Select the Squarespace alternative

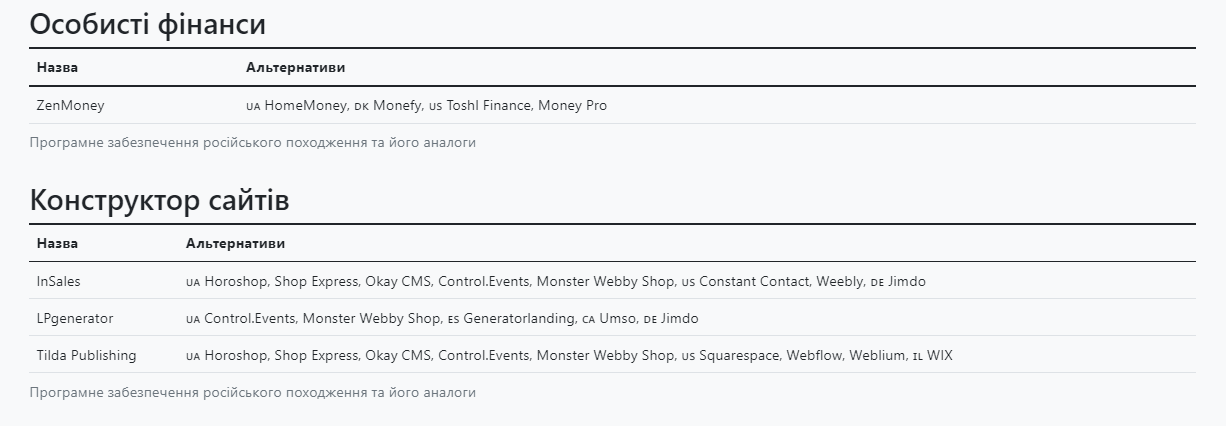tap(739, 355)
